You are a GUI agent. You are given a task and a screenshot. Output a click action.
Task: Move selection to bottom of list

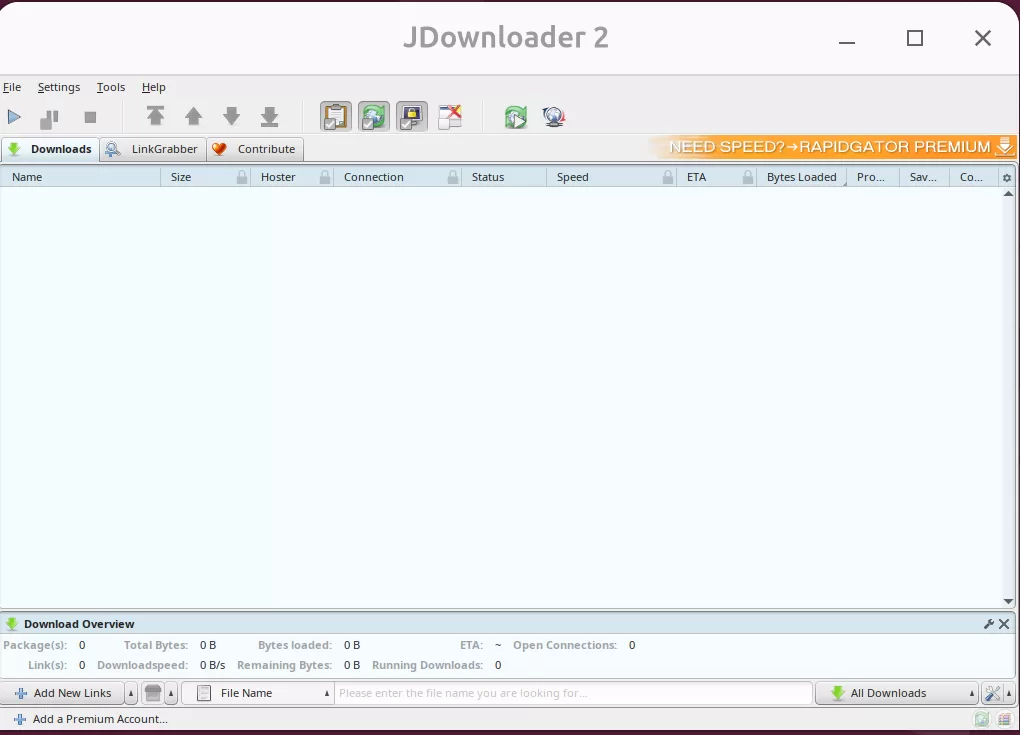[x=269, y=117]
